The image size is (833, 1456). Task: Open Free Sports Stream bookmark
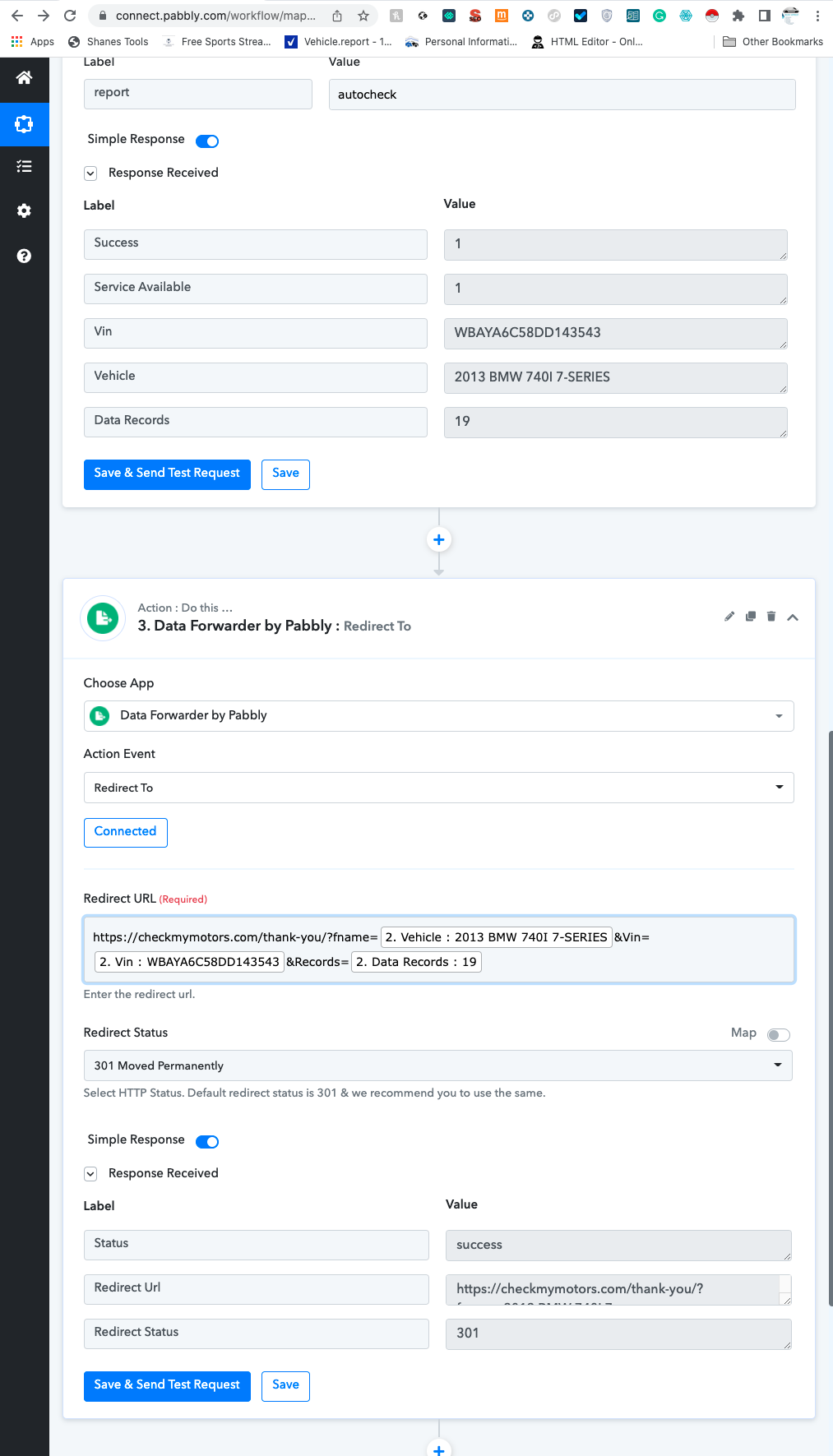[217, 42]
